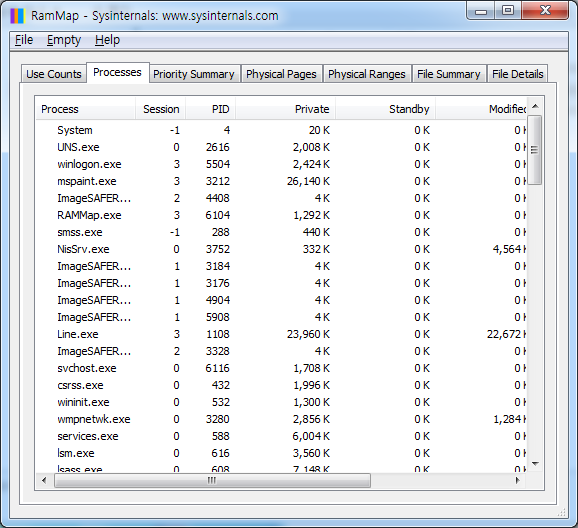Image resolution: width=578 pixels, height=528 pixels.
Task: Maximize the RamMap window
Action: tap(508, 10)
